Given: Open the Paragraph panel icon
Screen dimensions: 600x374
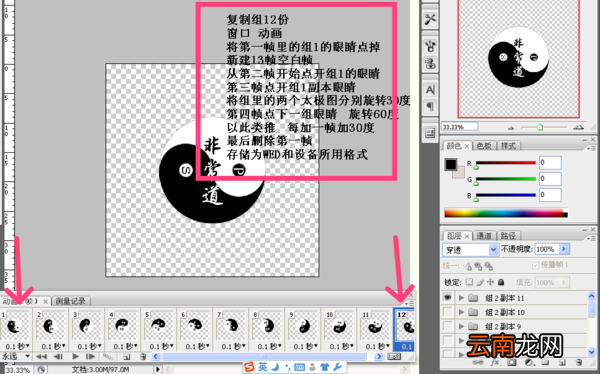Looking at the screenshot, I should pos(430,106).
